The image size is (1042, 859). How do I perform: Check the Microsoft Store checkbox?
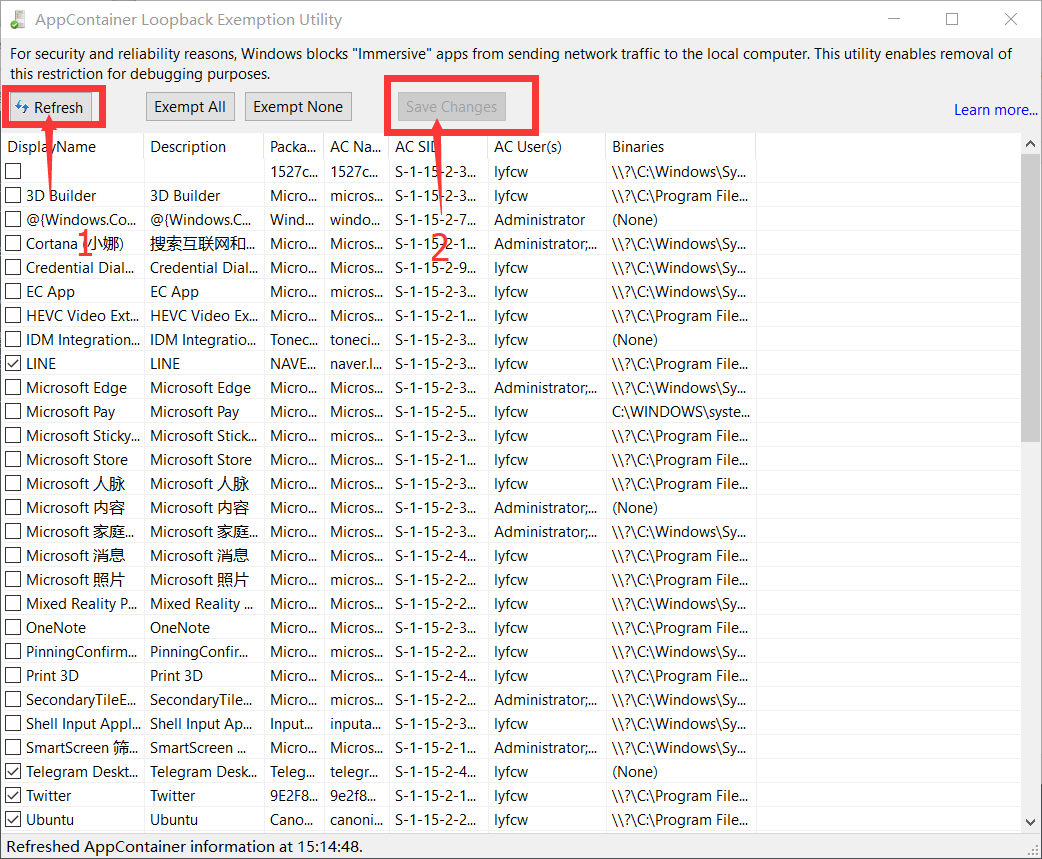pos(13,459)
